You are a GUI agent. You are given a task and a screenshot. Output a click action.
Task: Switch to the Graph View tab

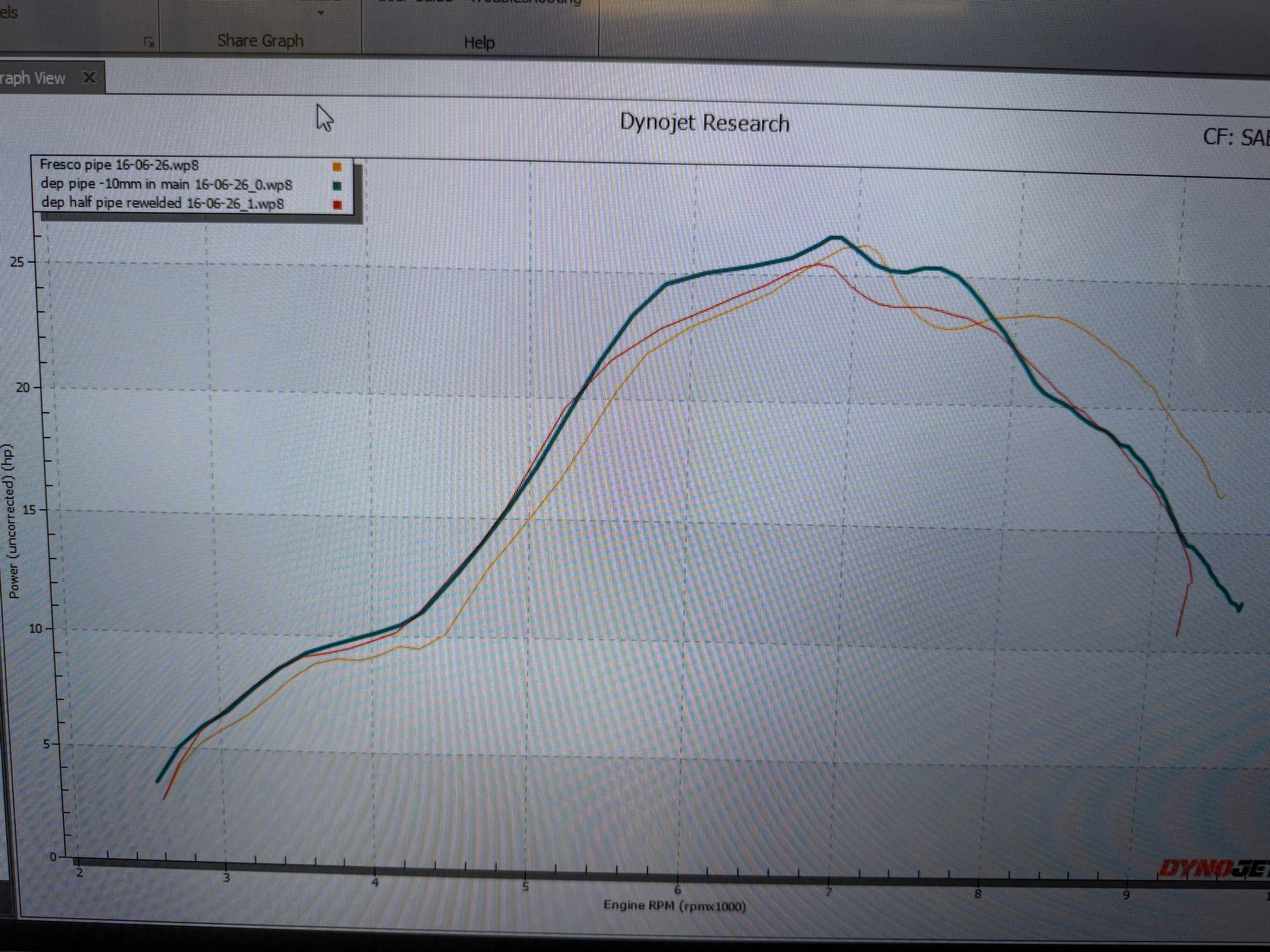tap(33, 79)
